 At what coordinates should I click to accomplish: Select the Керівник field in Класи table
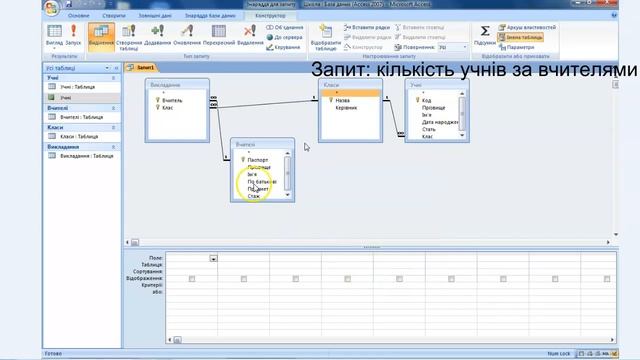point(346,108)
